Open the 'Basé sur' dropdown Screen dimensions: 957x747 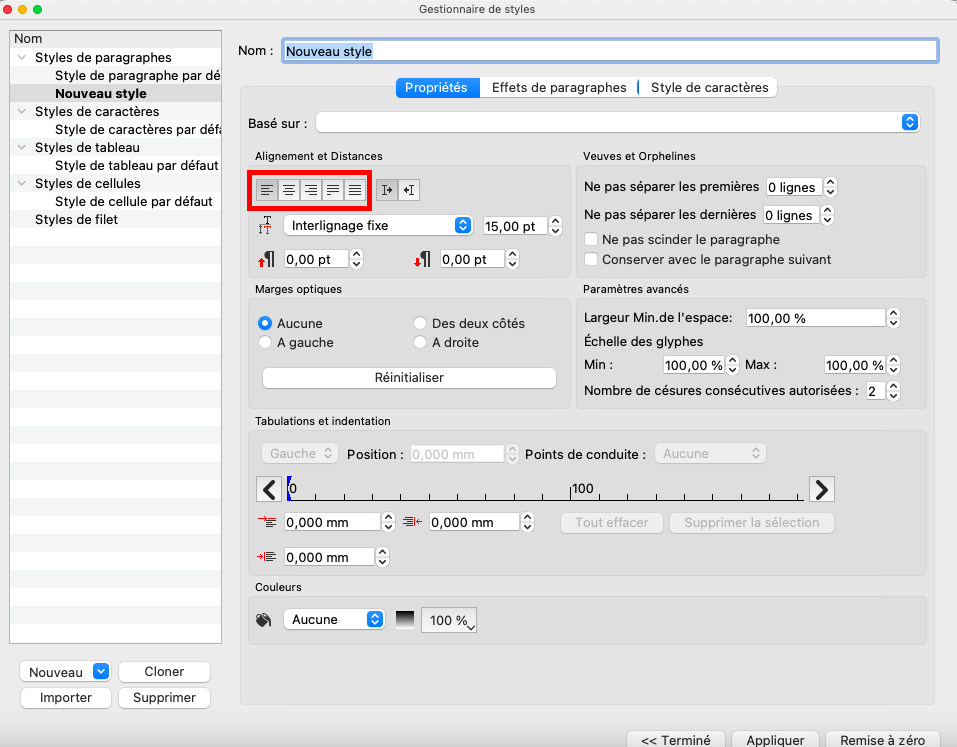coord(617,122)
